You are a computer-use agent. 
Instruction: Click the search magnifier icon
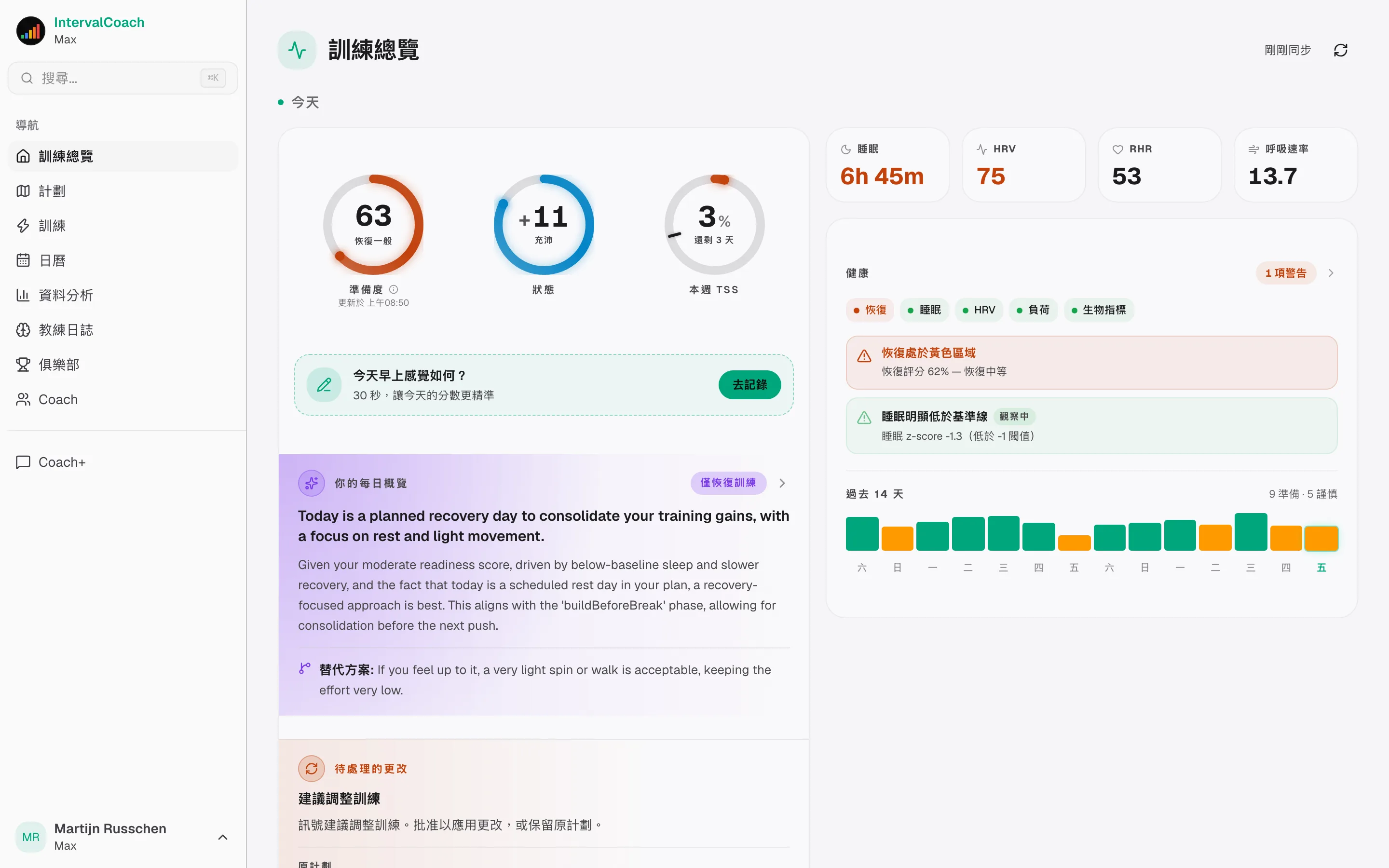click(x=27, y=78)
